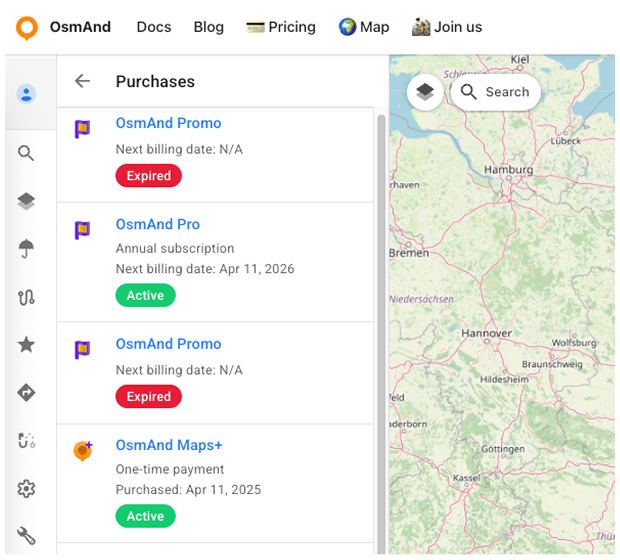Open the Docs menu item
Viewport: 620px width, 560px height.
pos(154,27)
